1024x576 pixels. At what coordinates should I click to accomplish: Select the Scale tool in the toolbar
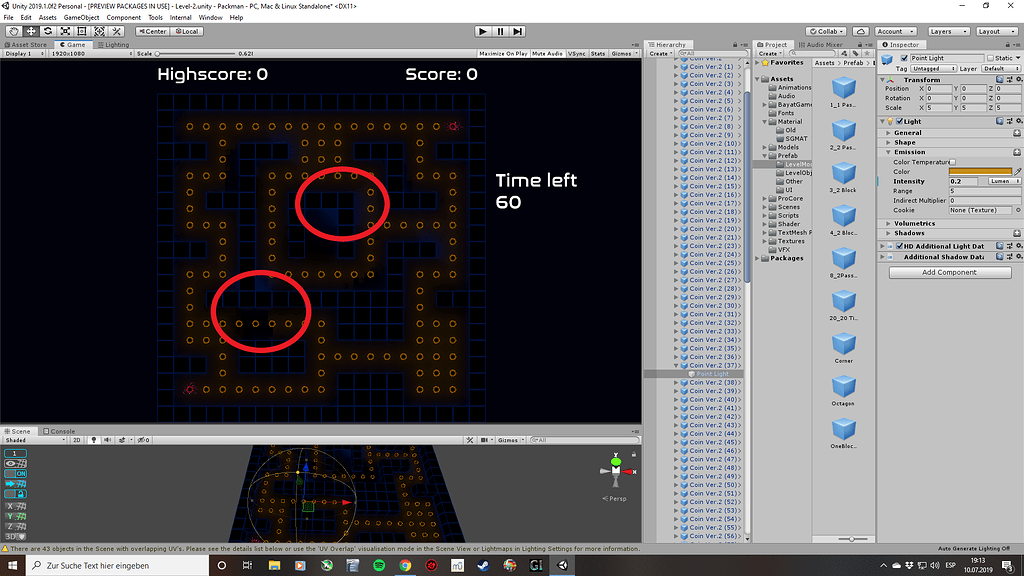[65, 31]
